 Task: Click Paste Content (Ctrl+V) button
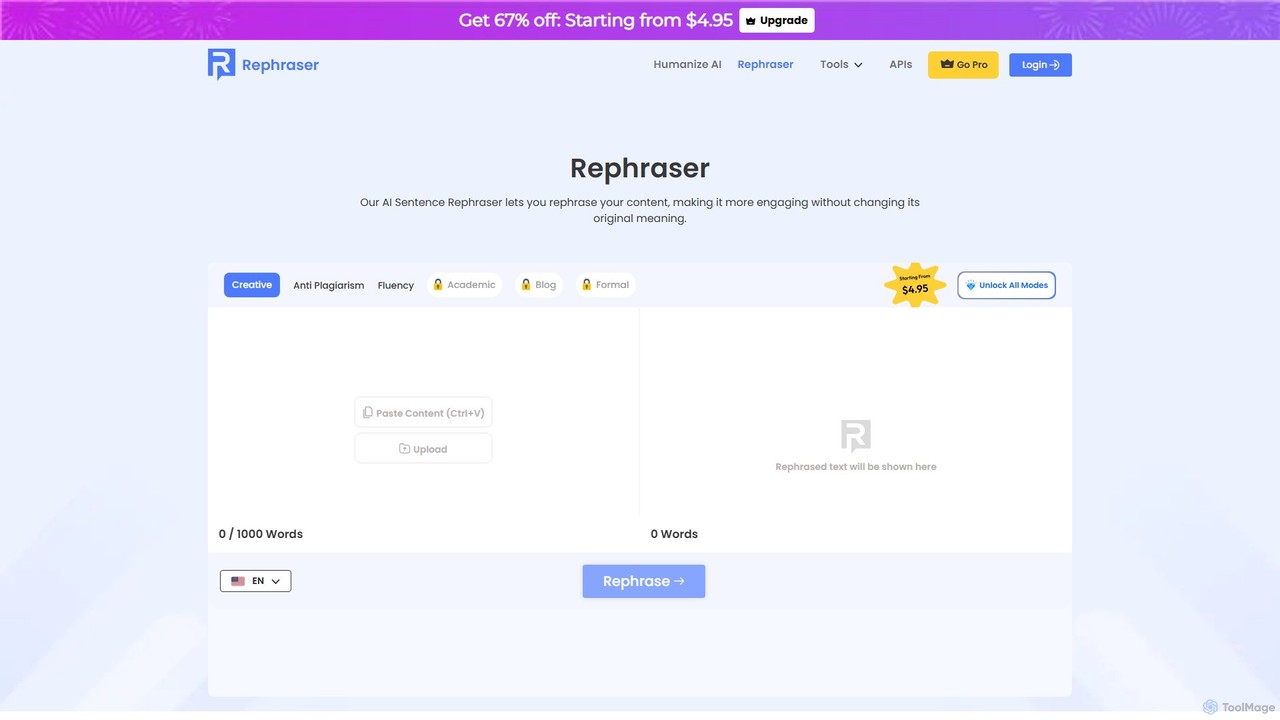tap(423, 413)
